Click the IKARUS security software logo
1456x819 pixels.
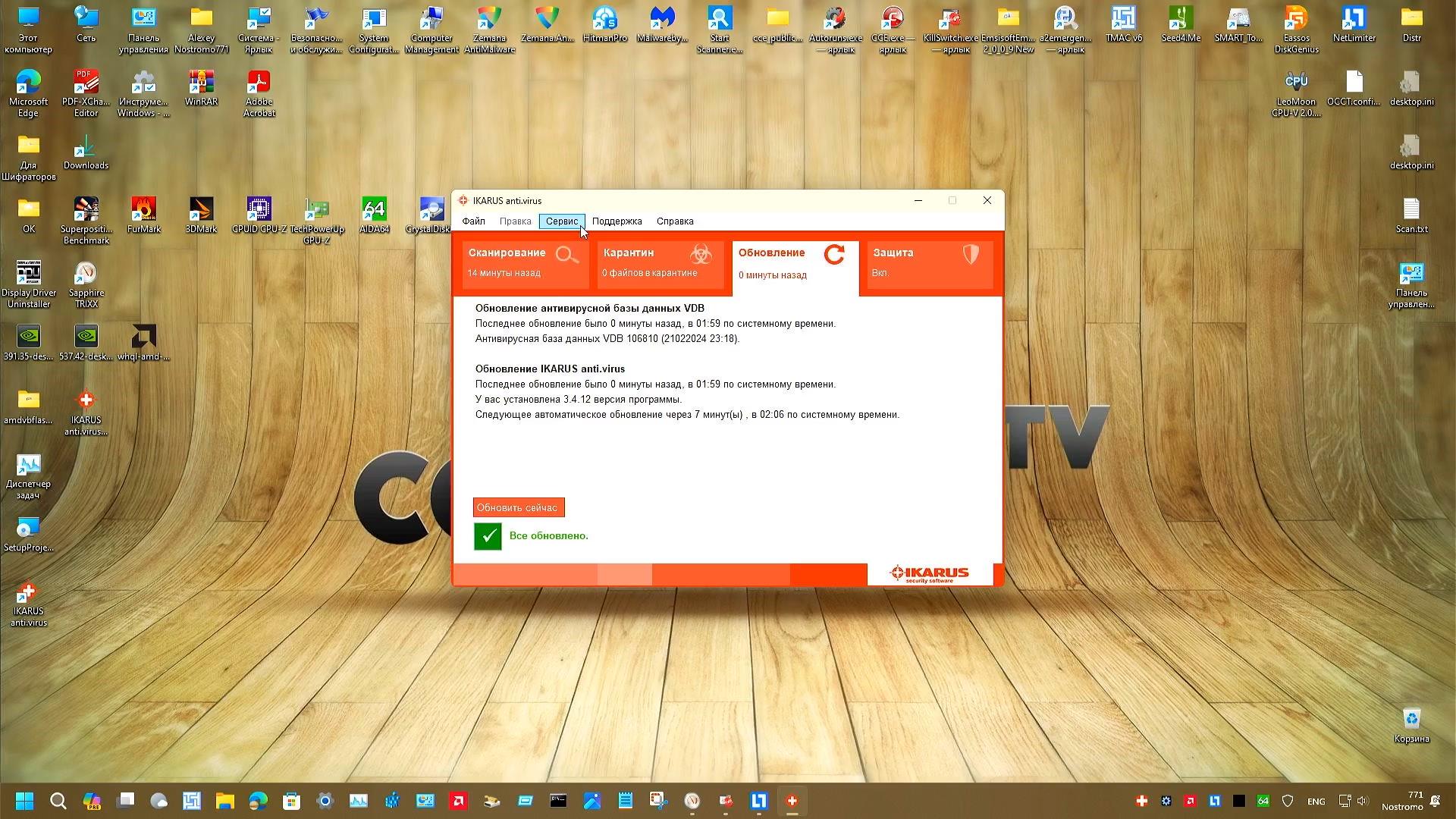click(930, 574)
